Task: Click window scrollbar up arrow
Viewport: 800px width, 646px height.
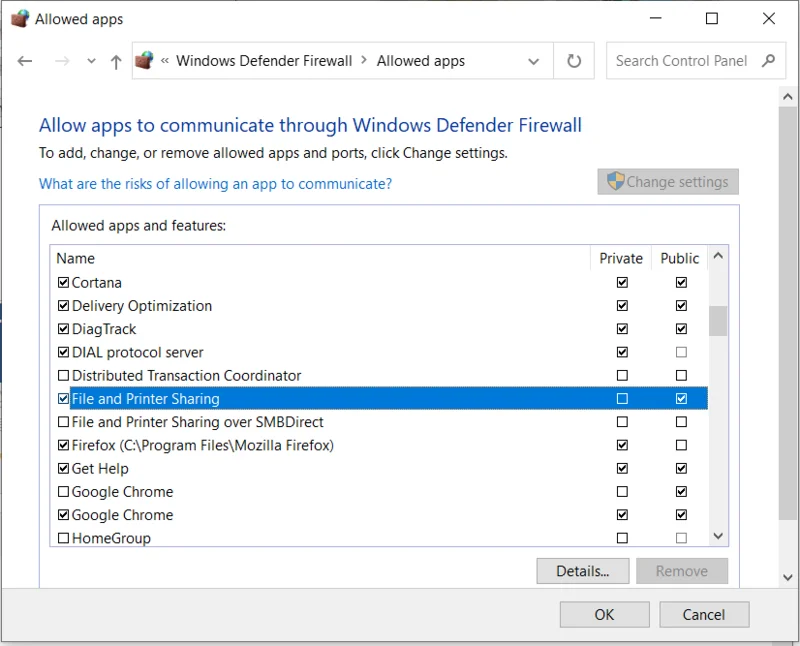Action: coord(788,96)
